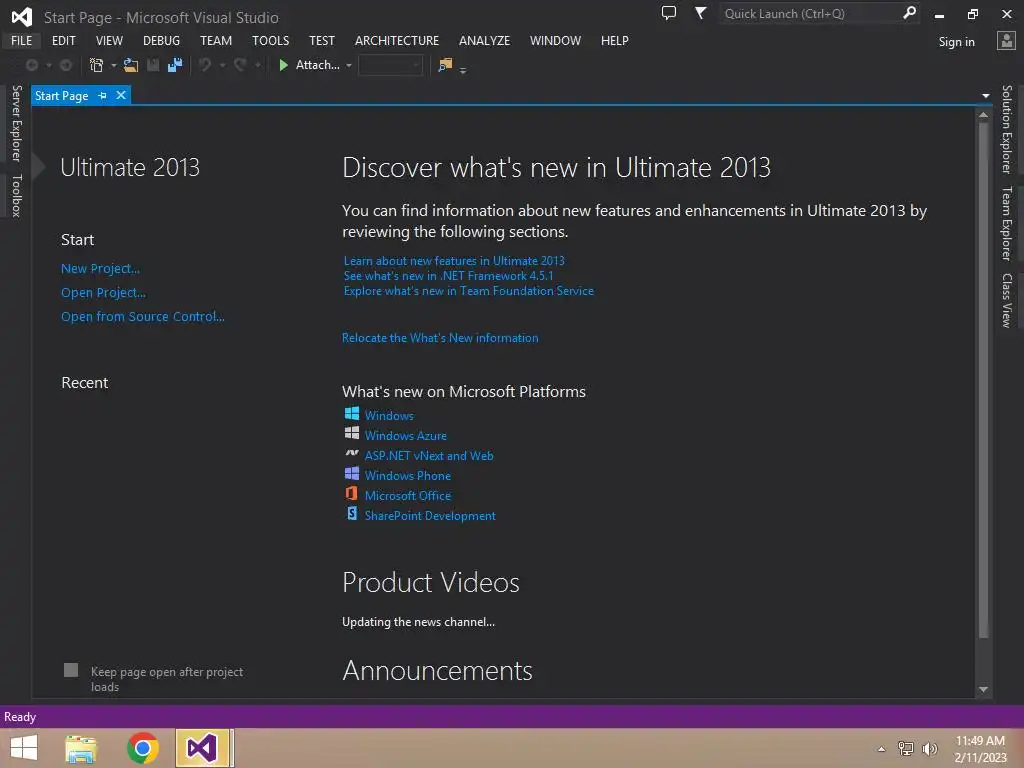1024x768 pixels.
Task: Click the Navigate Backward toolbar icon
Action: coord(31,65)
